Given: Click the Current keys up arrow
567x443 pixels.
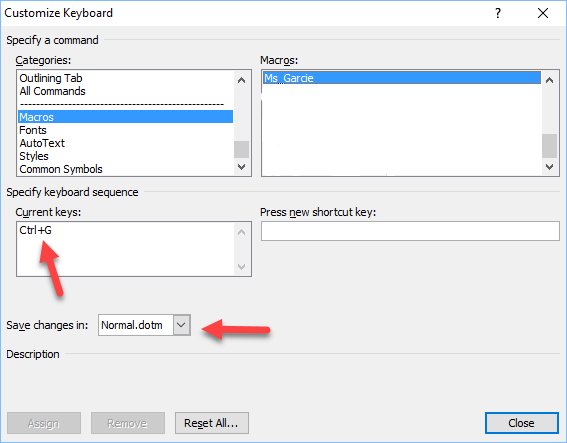Looking at the screenshot, I should tap(241, 232).
